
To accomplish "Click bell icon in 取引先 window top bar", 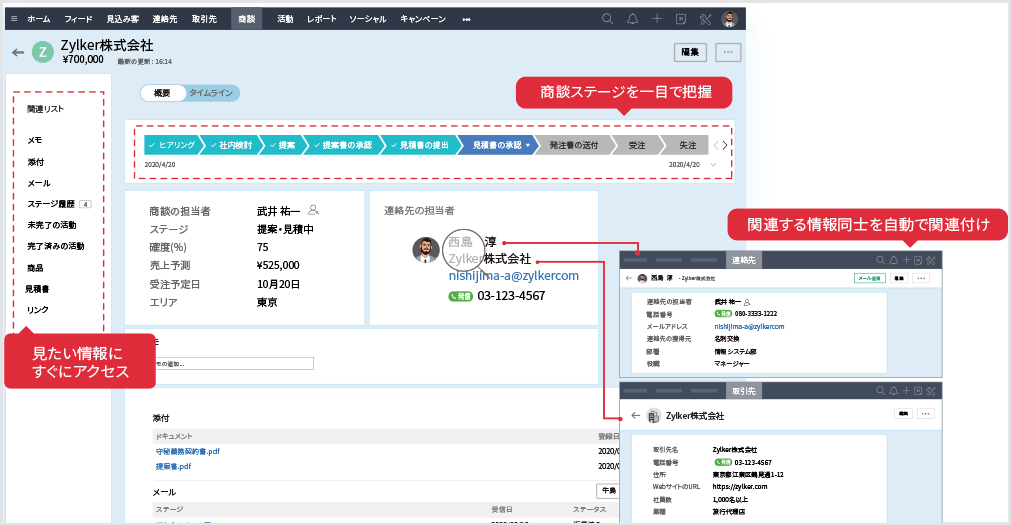I will click(894, 391).
